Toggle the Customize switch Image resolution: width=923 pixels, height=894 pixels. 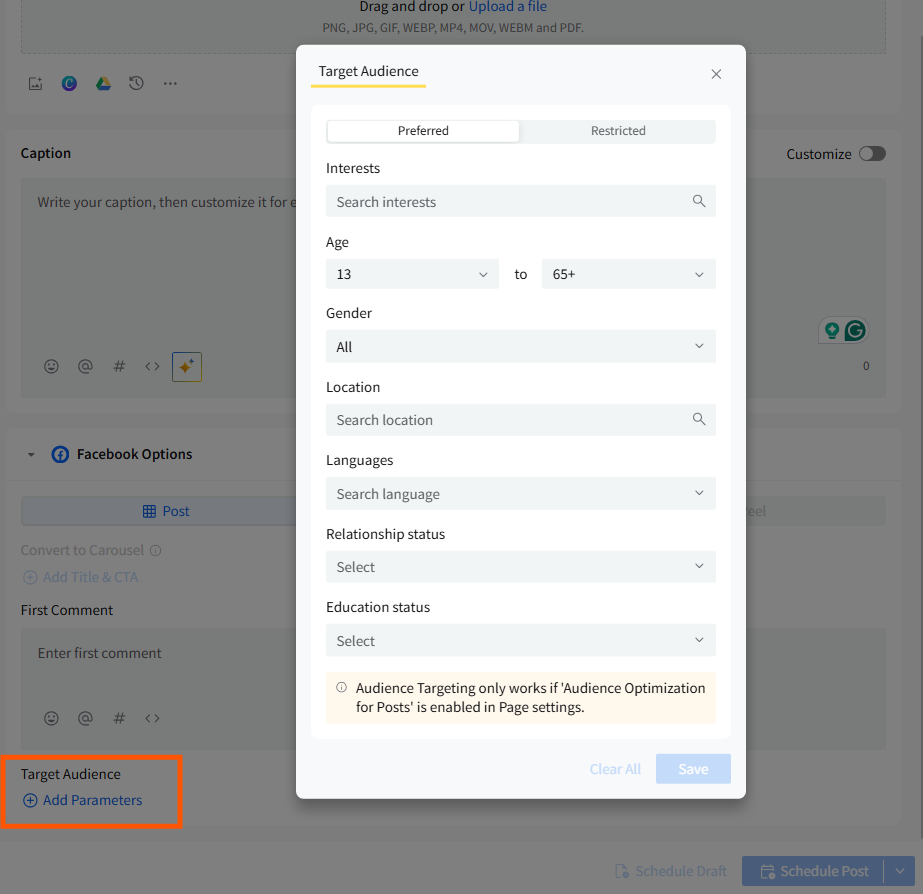[872, 154]
